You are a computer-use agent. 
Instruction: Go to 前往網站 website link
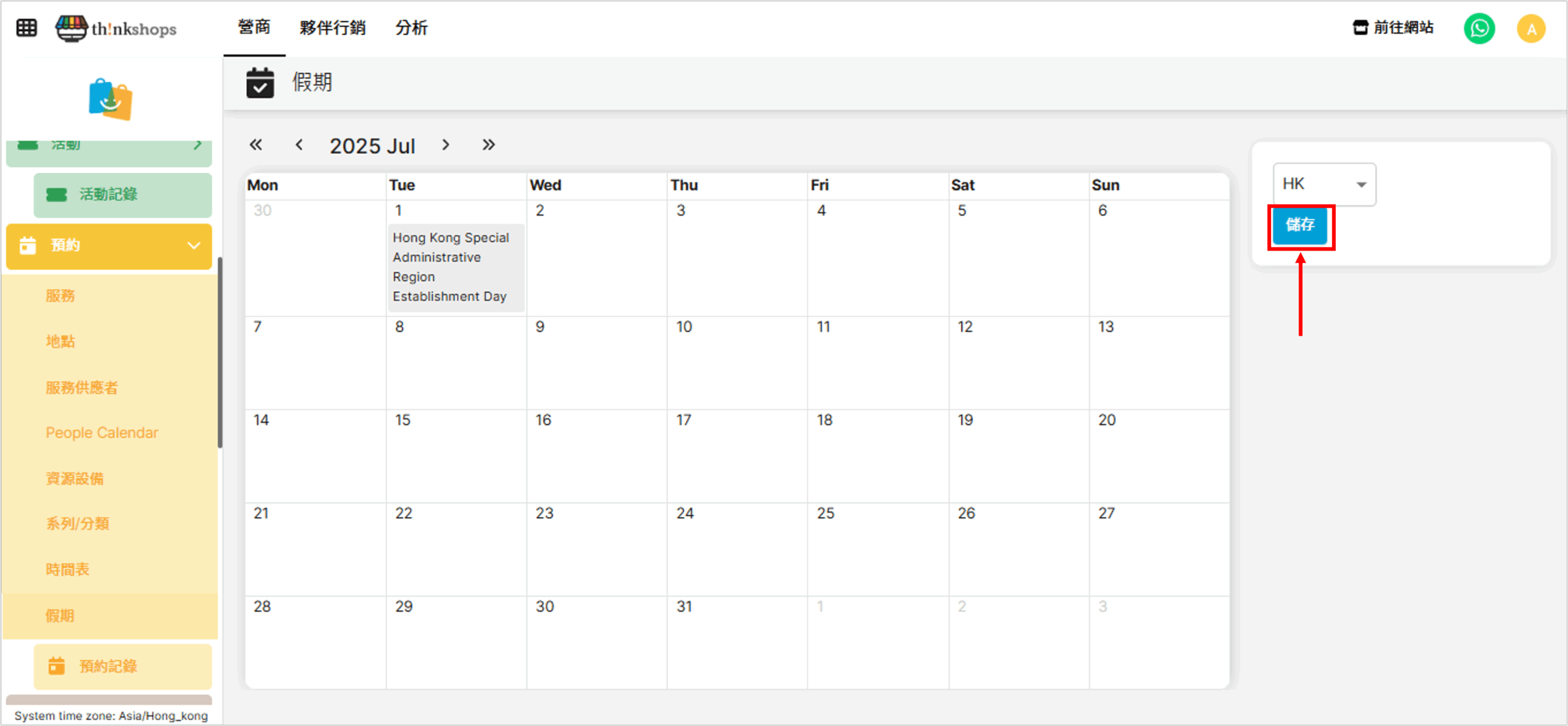pyautogui.click(x=1393, y=28)
